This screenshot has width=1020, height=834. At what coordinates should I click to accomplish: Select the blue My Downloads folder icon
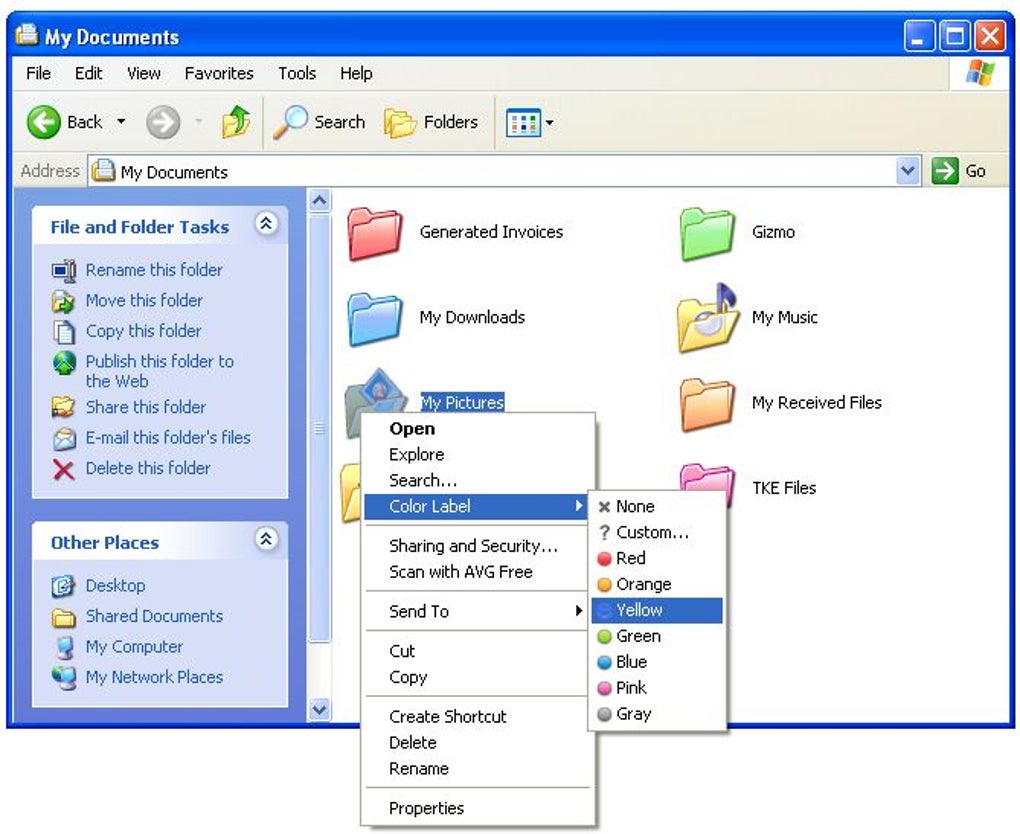tap(375, 319)
